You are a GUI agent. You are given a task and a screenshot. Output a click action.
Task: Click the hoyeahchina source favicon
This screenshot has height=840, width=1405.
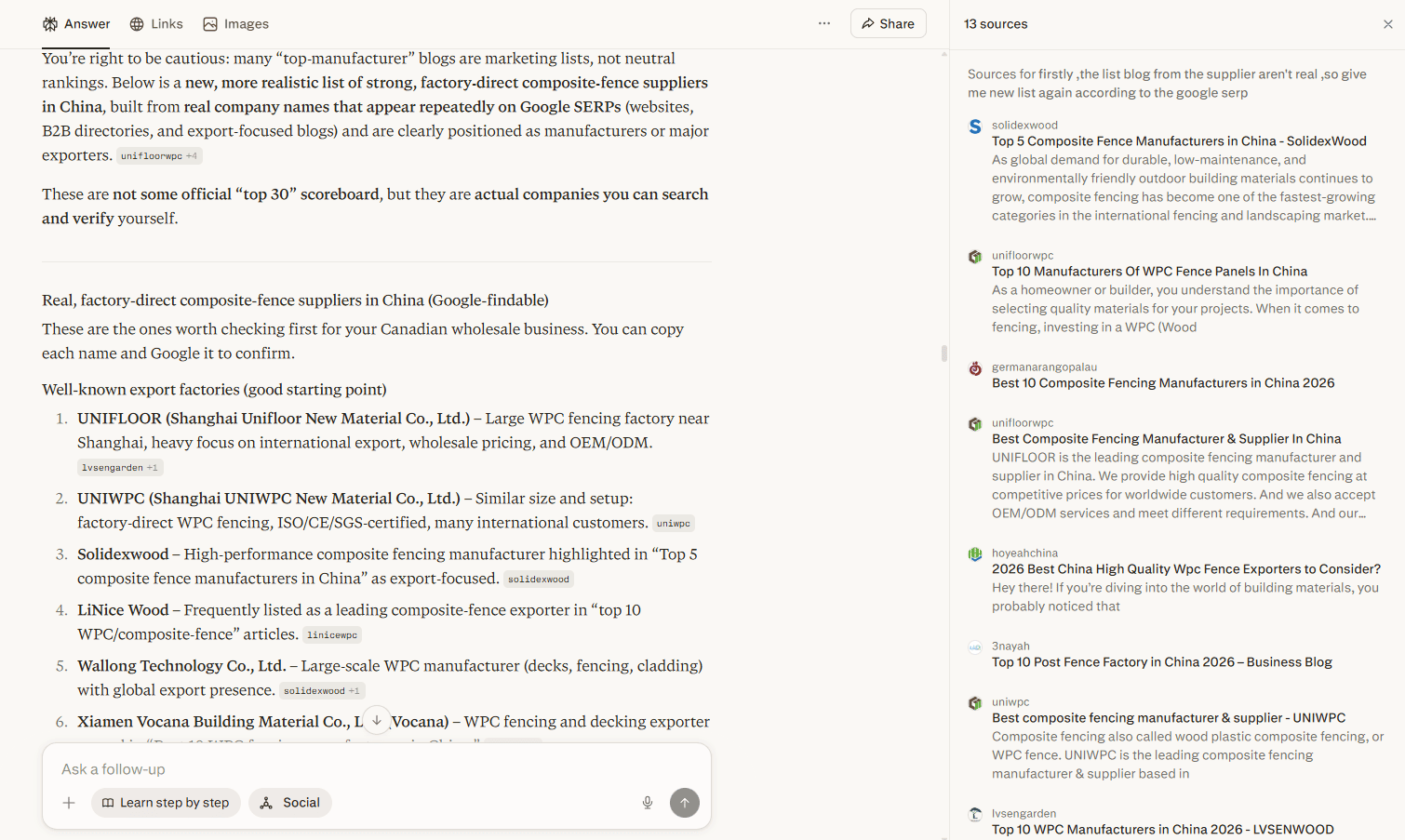(975, 554)
